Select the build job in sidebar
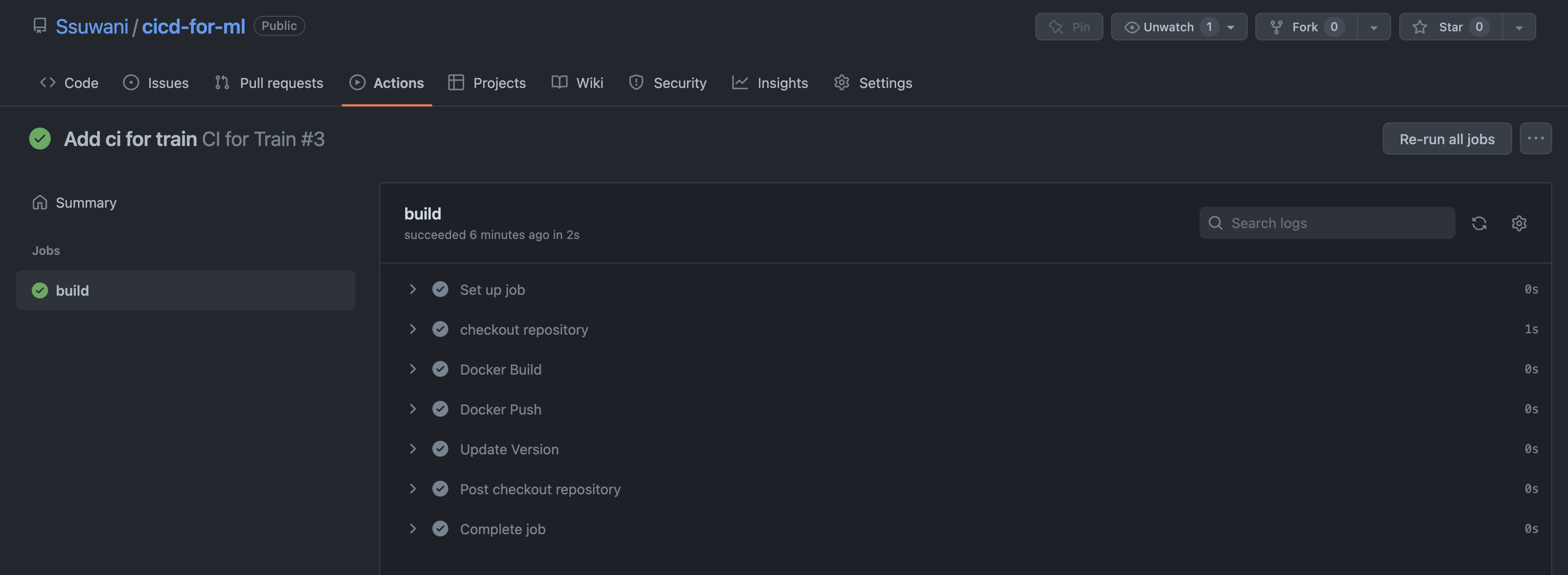Viewport: 1568px width, 575px height. click(x=185, y=290)
